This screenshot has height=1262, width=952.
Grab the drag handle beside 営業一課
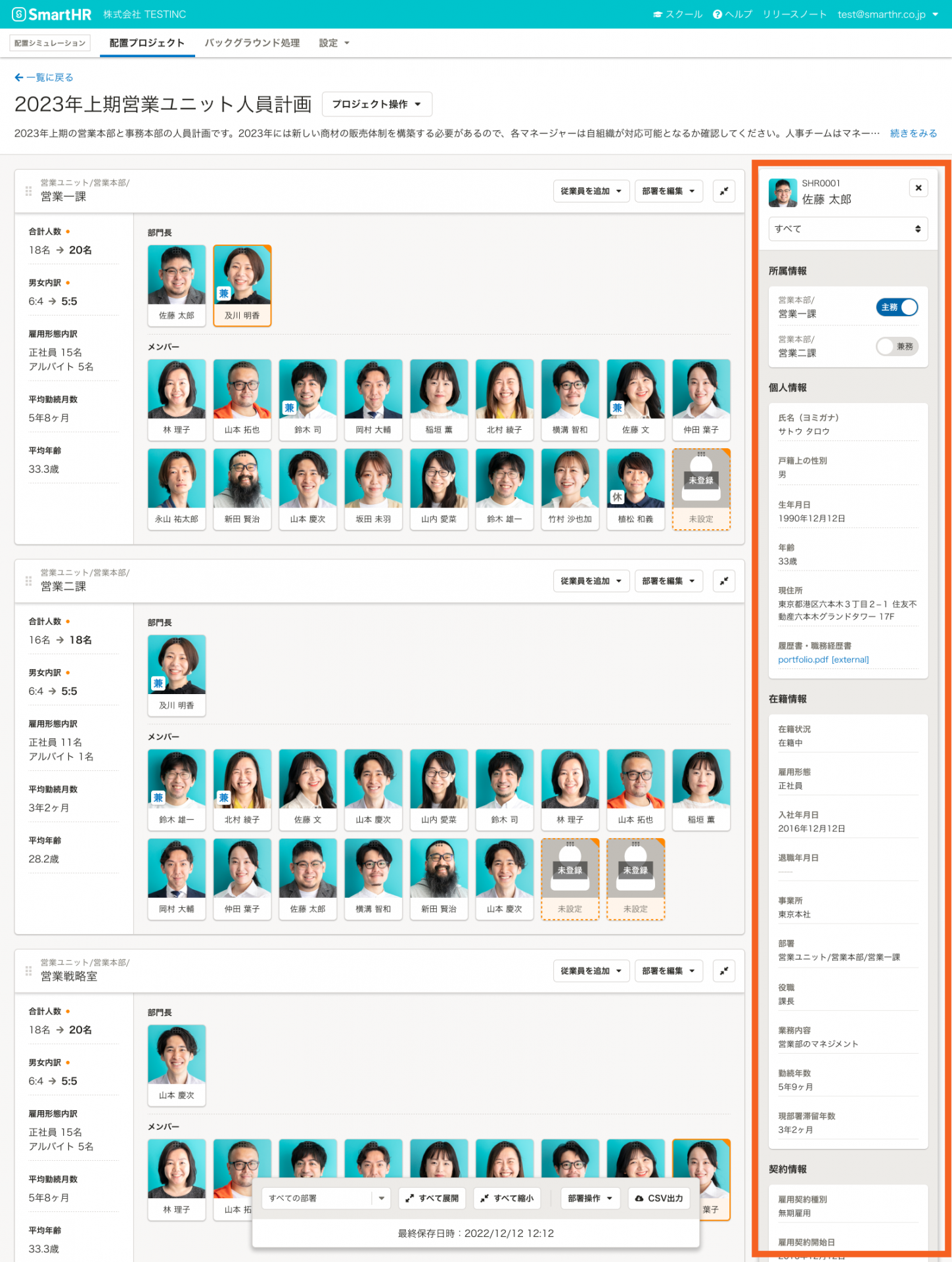pyautogui.click(x=28, y=191)
